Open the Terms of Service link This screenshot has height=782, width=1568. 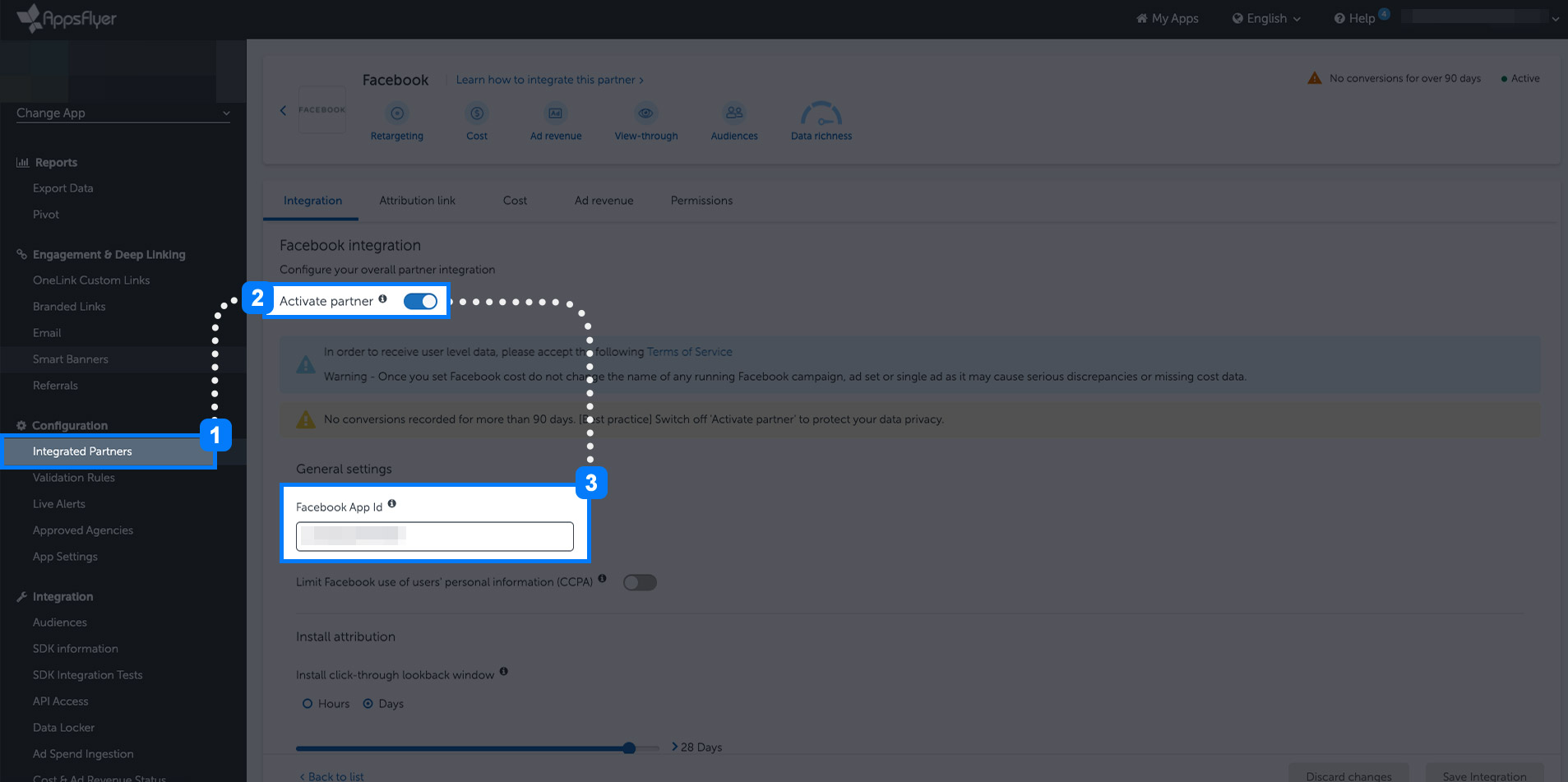[690, 352]
